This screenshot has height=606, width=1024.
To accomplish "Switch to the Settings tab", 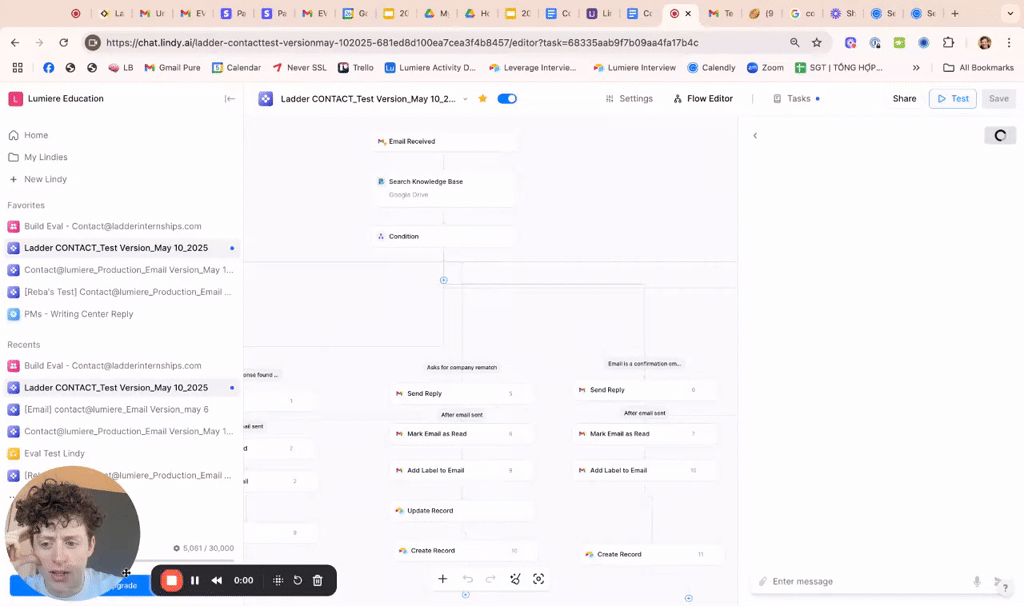I will tap(629, 99).
